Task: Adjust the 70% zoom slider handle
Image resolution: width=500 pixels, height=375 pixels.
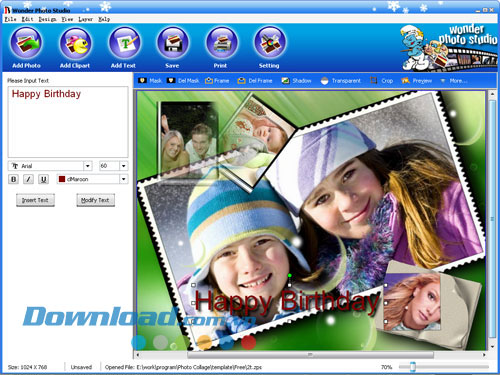Action: coord(413,367)
